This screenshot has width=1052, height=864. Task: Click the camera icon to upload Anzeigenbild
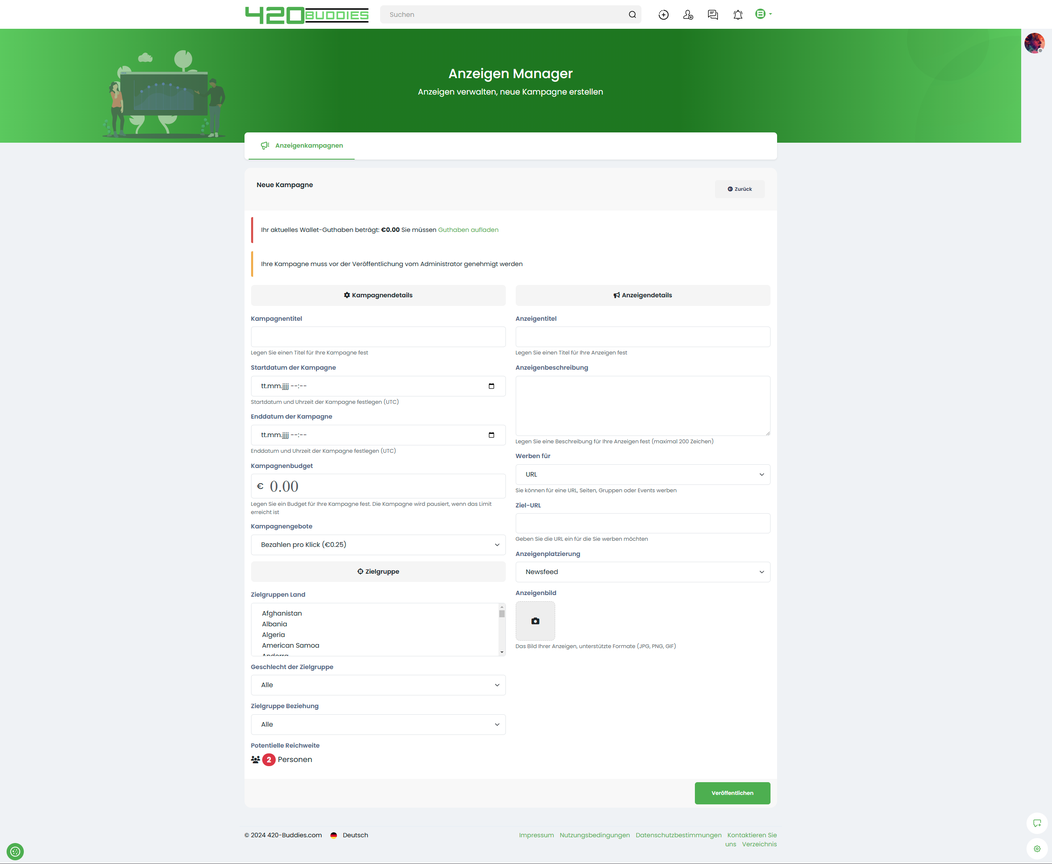coord(535,621)
